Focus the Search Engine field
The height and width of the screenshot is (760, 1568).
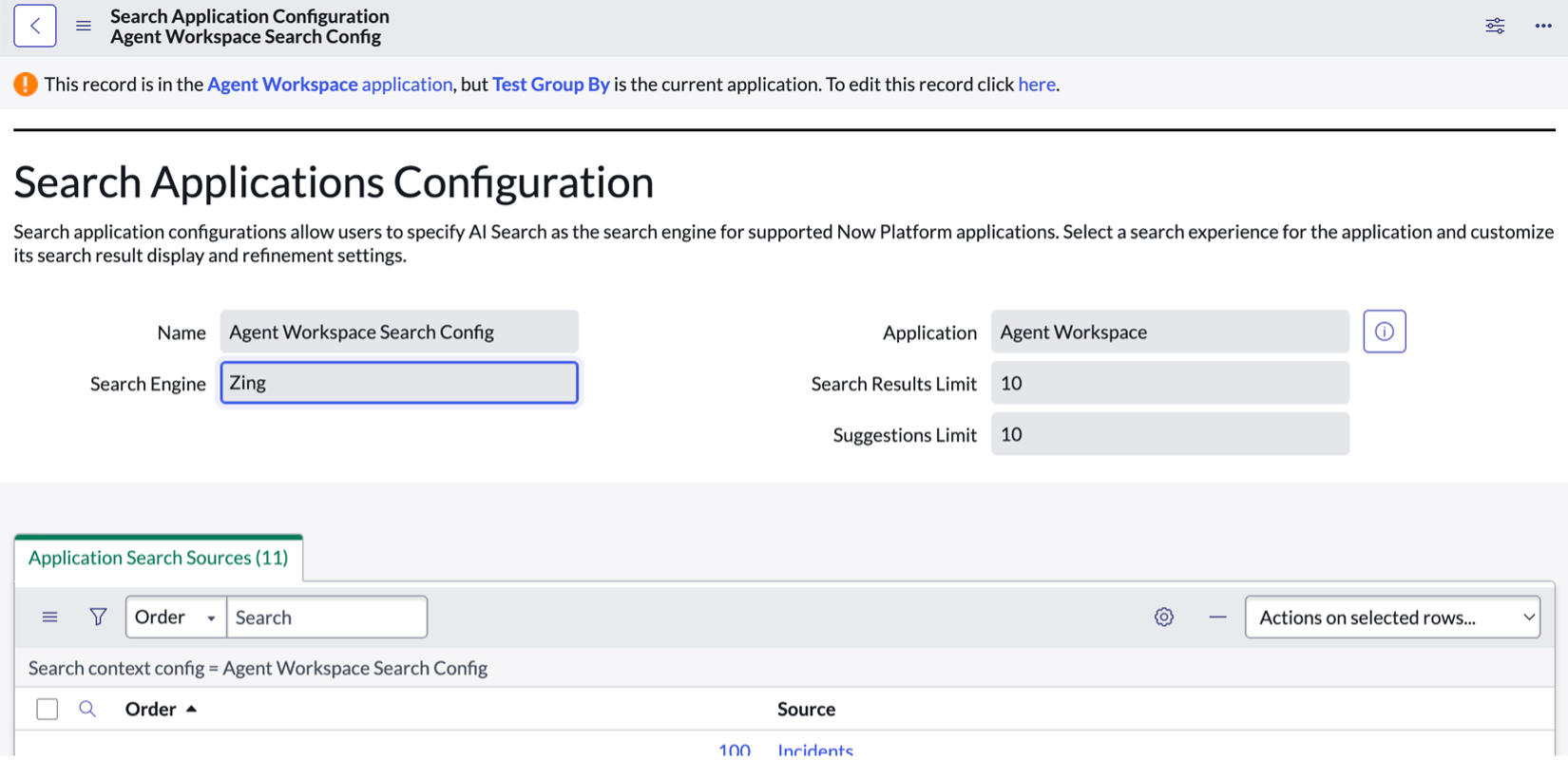(x=399, y=383)
